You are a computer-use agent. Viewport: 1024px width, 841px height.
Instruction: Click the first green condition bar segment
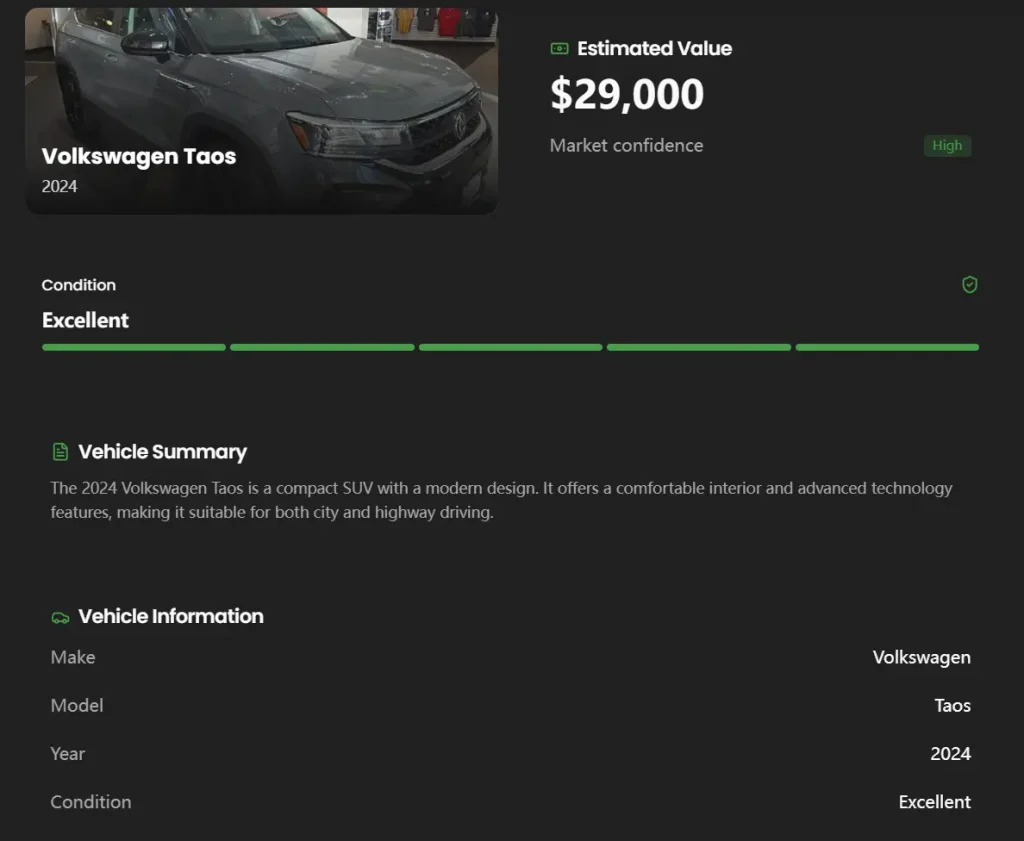pyautogui.click(x=134, y=347)
